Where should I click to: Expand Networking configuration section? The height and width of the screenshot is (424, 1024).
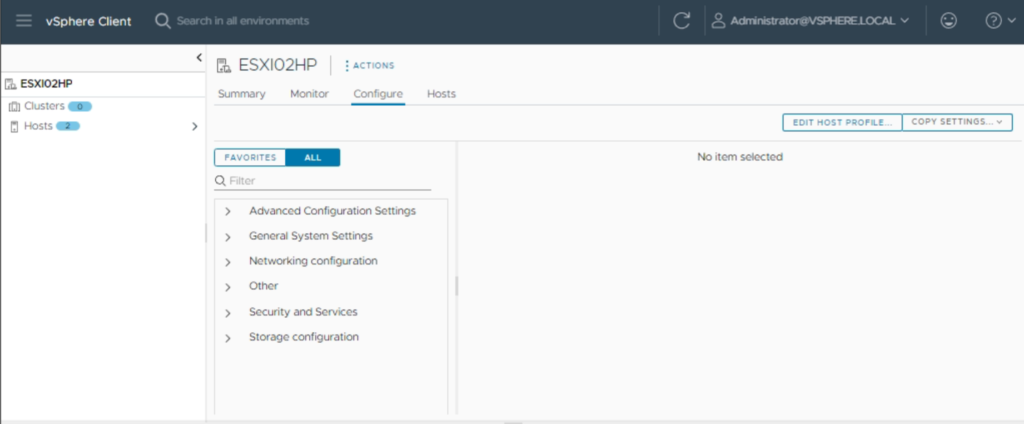point(228,261)
